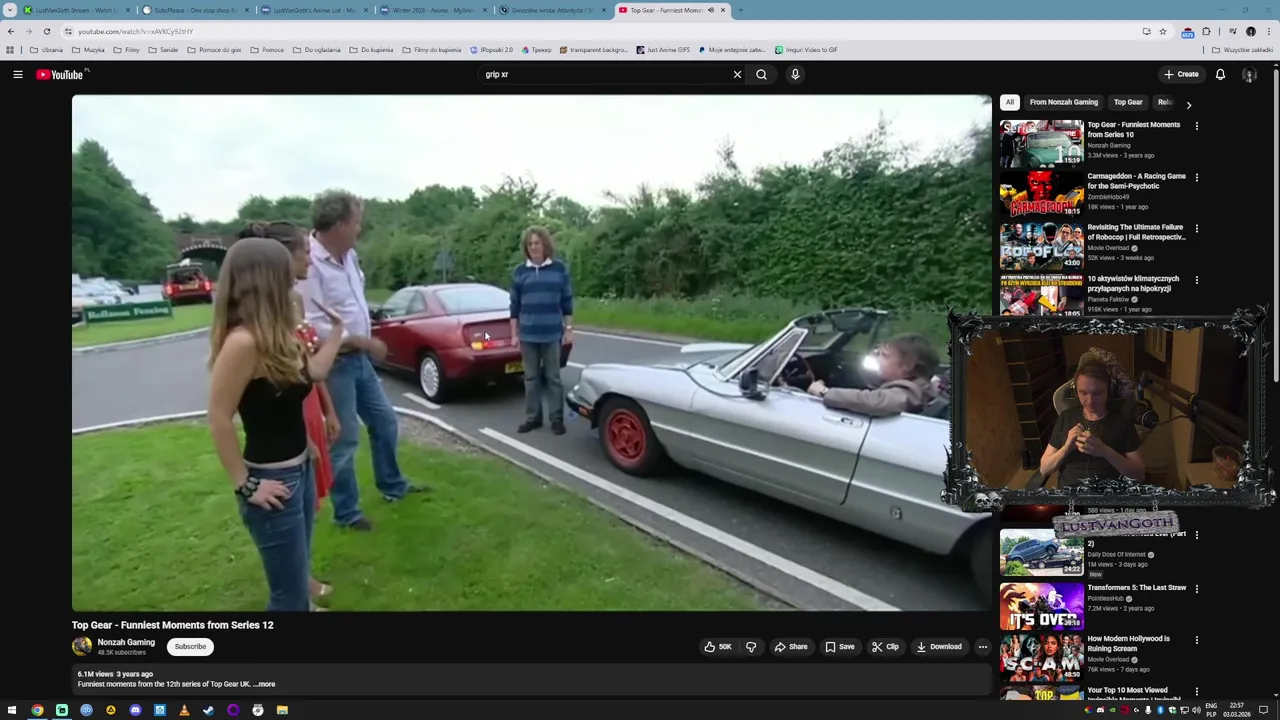Screen dimensions: 1280x720
Task: Open the Nonzah Gaming channel name link
Action: pos(126,642)
